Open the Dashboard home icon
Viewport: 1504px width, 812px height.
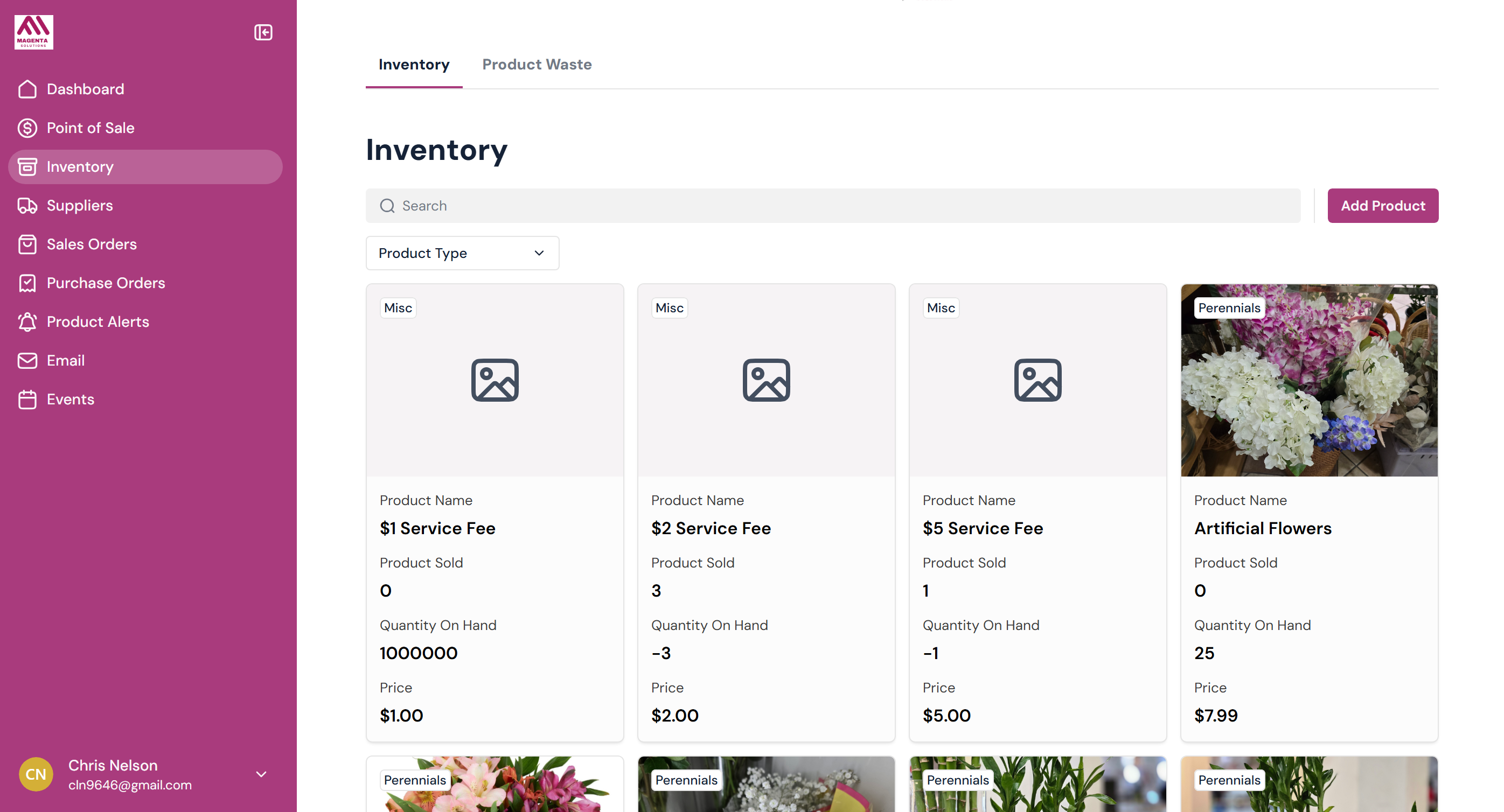pyautogui.click(x=27, y=89)
